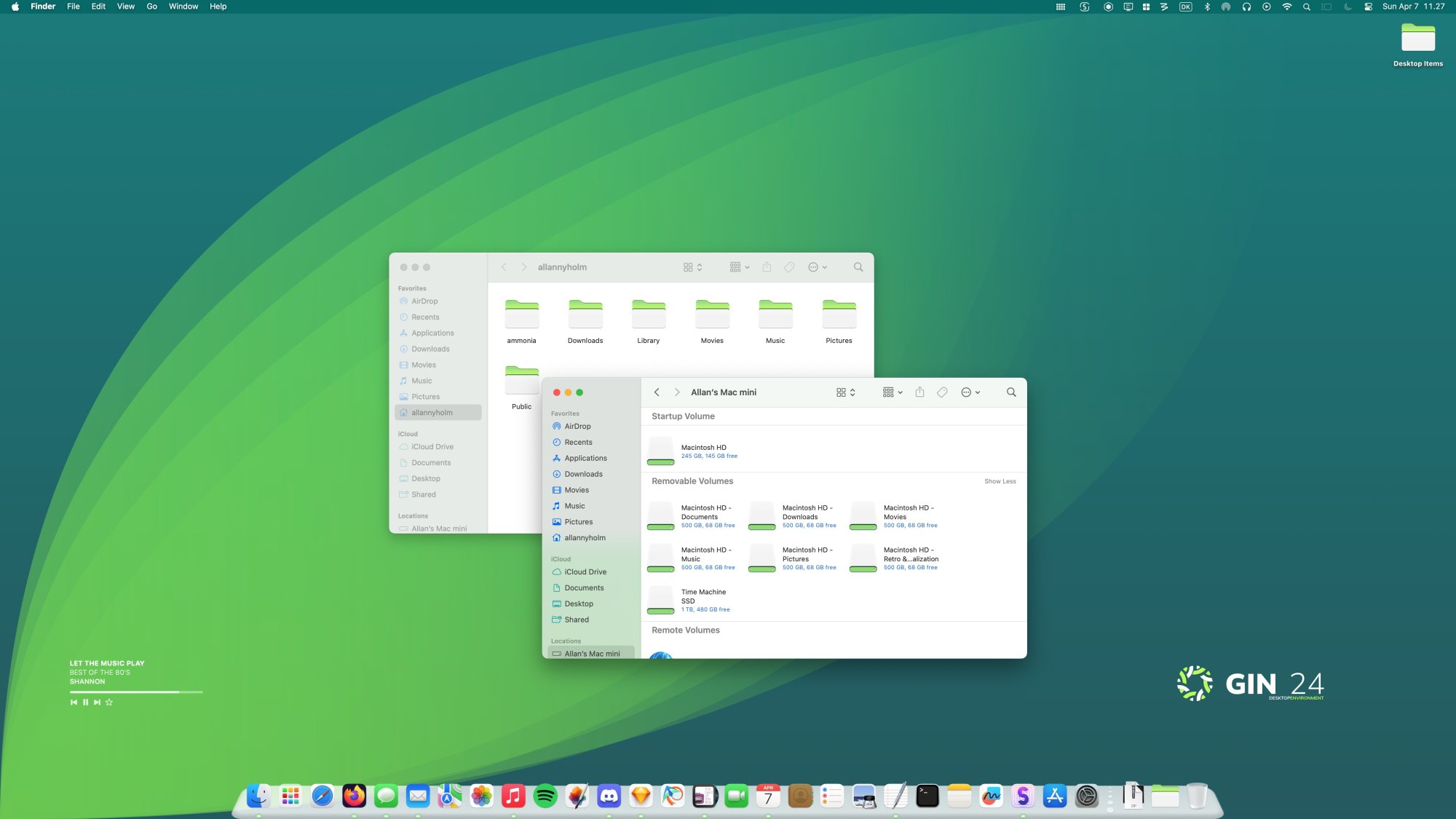Viewport: 1456px width, 819px height.
Task: Open the Window menu
Action: (x=183, y=7)
